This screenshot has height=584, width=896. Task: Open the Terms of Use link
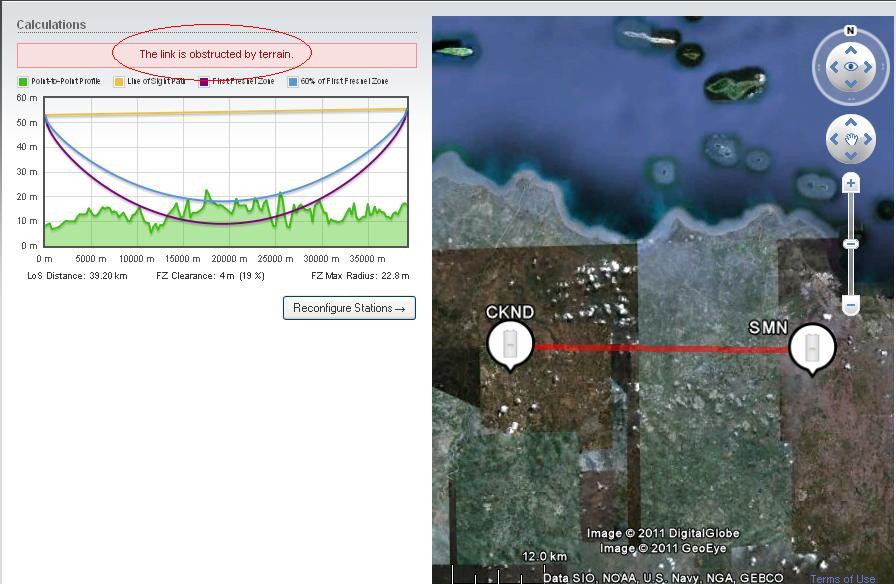(x=842, y=578)
